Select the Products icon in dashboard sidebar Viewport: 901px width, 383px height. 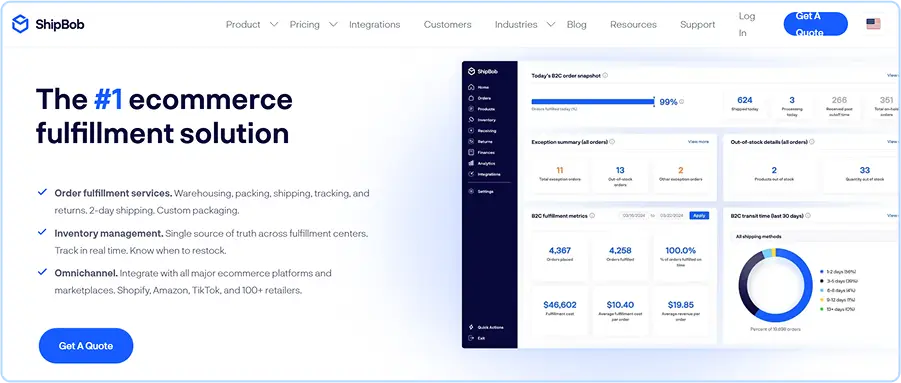click(471, 109)
